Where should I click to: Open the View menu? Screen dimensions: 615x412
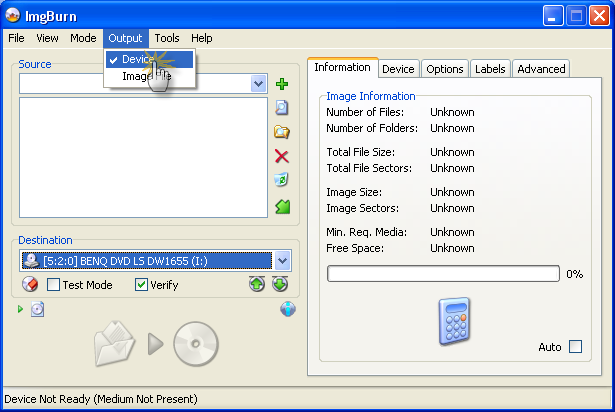tap(47, 38)
